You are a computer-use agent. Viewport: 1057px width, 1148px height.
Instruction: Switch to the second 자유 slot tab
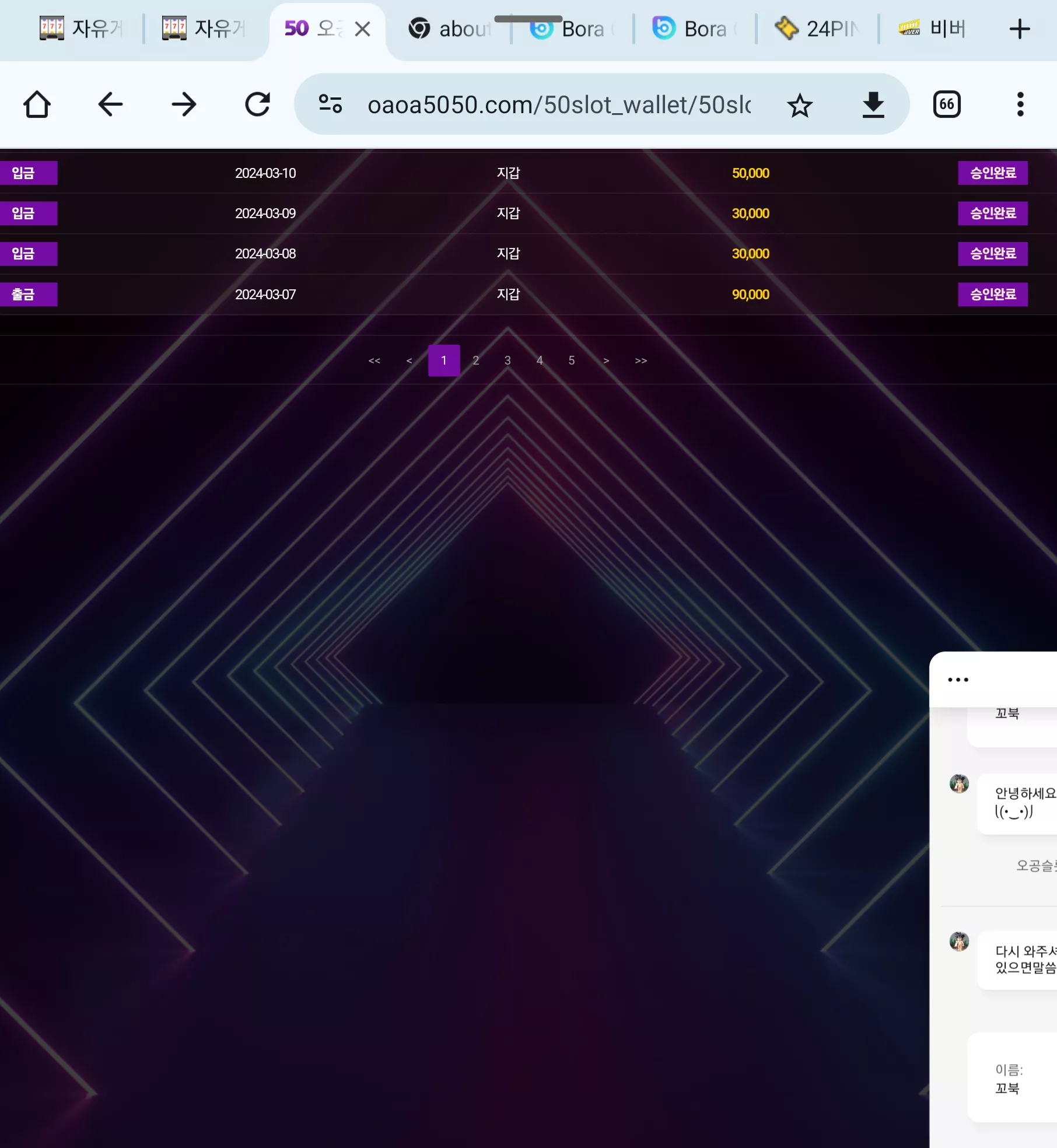[x=204, y=29]
